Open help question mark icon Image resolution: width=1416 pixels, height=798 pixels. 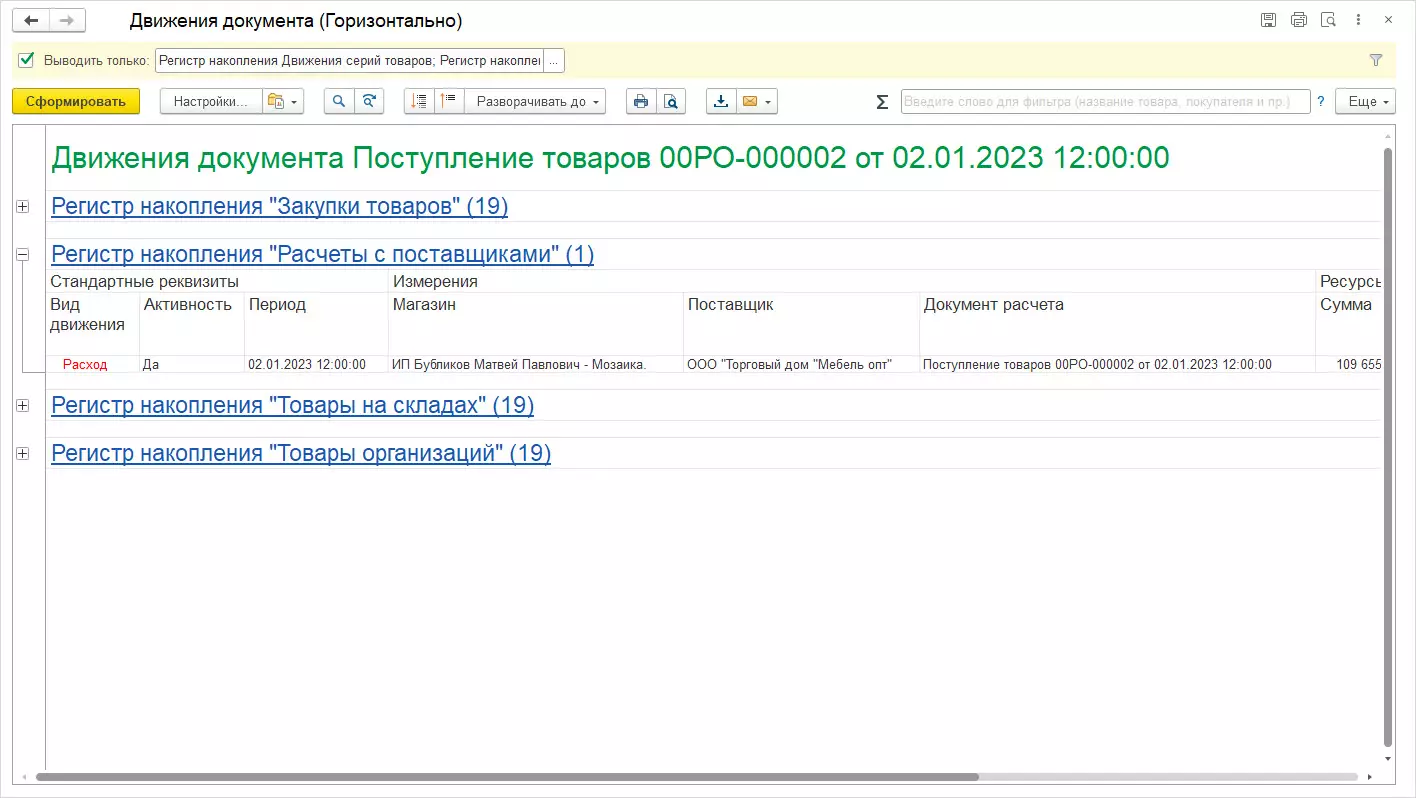click(1321, 101)
